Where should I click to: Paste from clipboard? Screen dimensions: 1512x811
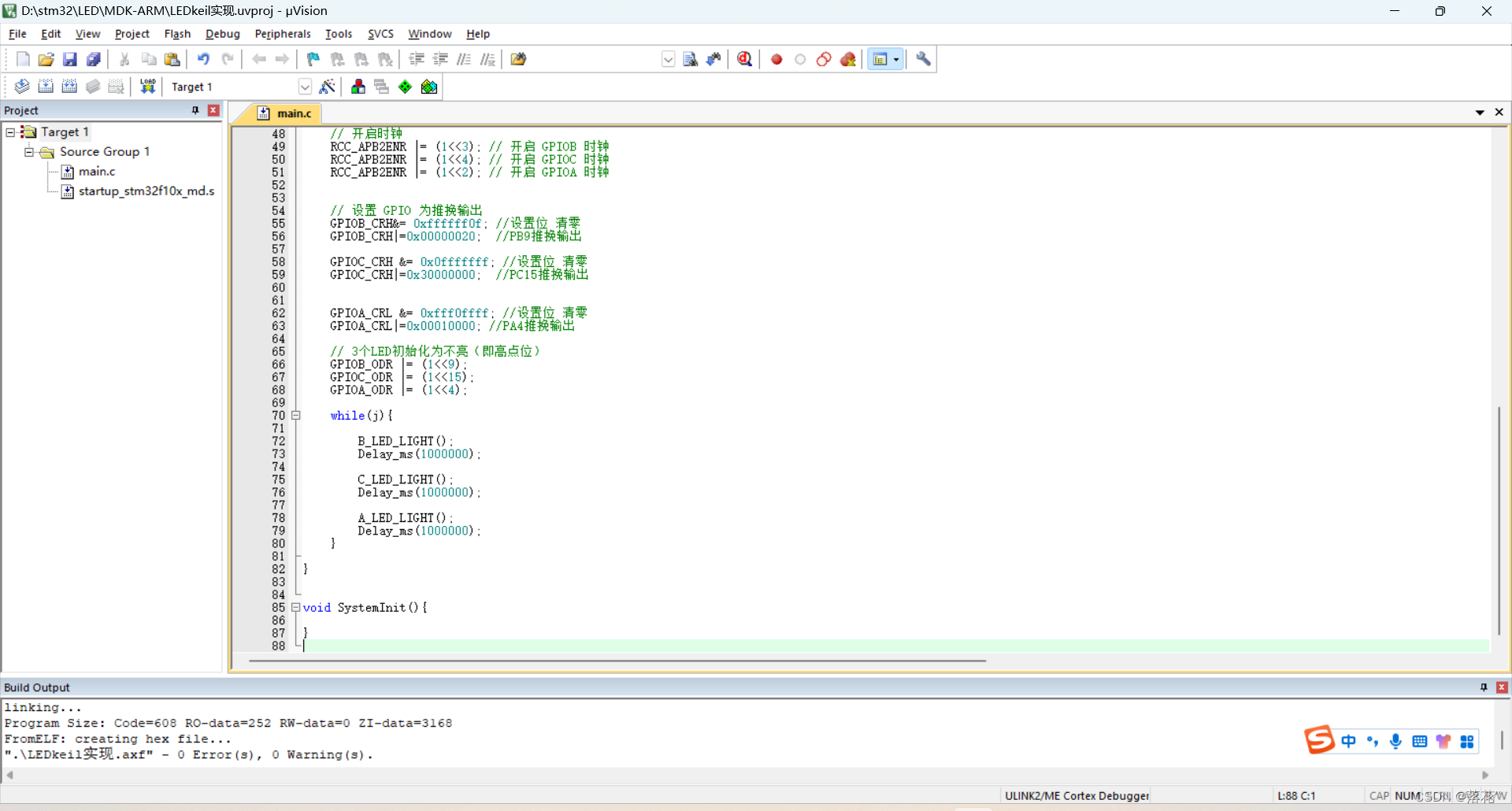point(172,59)
